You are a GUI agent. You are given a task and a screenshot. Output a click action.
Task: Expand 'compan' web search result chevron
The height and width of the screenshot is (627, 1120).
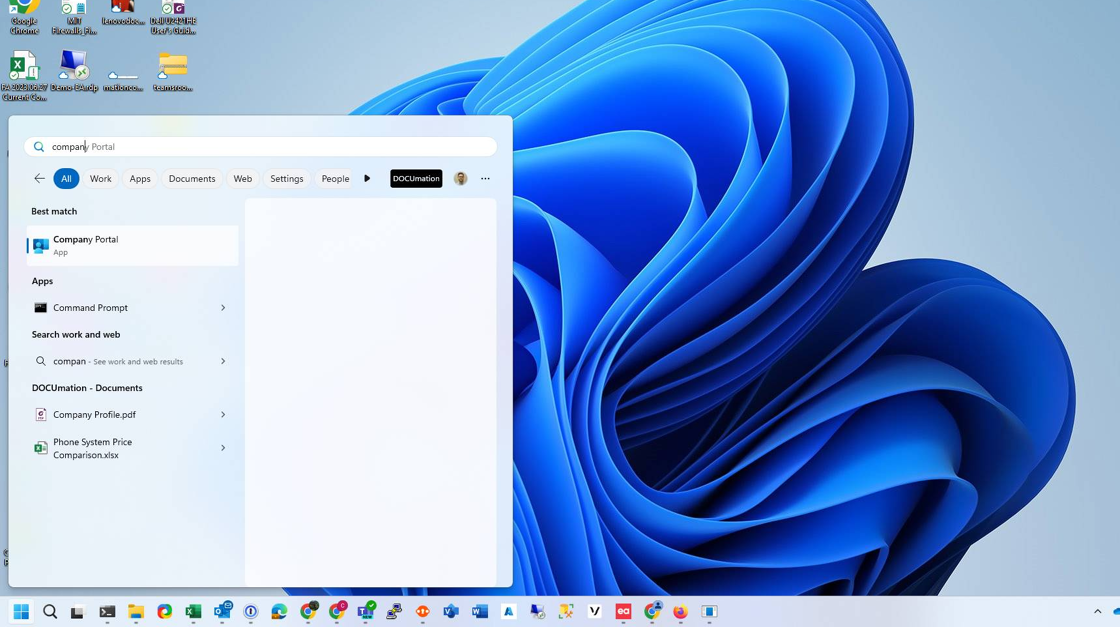(x=223, y=361)
